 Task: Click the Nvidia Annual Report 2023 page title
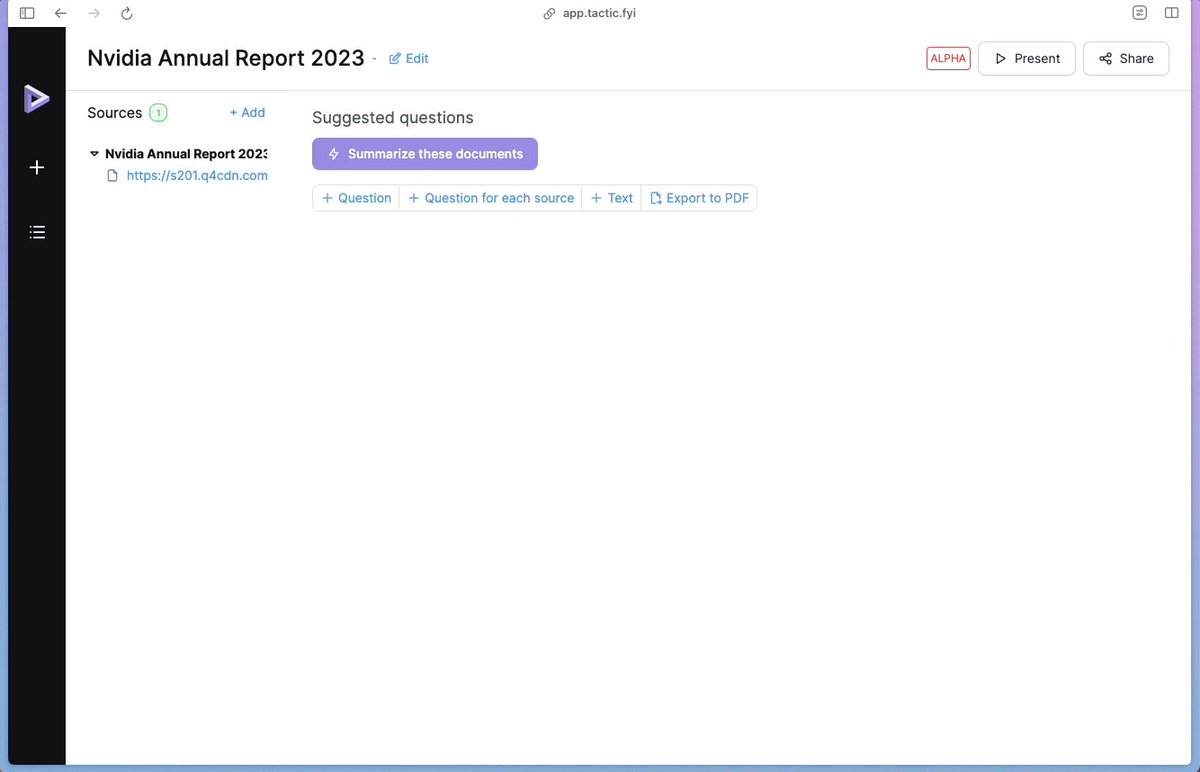point(226,58)
